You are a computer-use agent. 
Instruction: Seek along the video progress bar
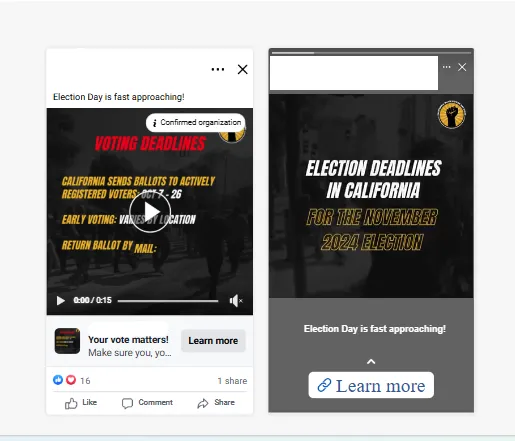coord(168,301)
